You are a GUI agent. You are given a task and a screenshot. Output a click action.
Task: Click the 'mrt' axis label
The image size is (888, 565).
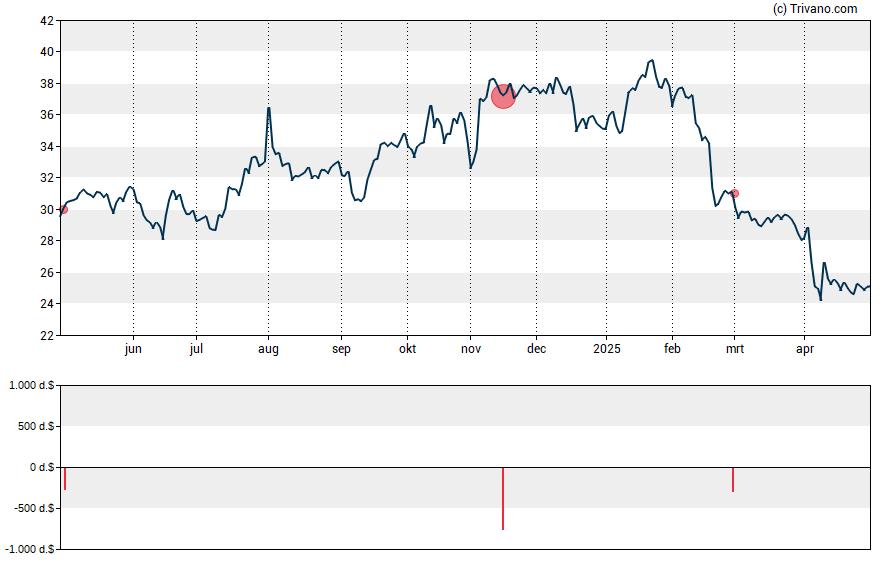pos(735,349)
